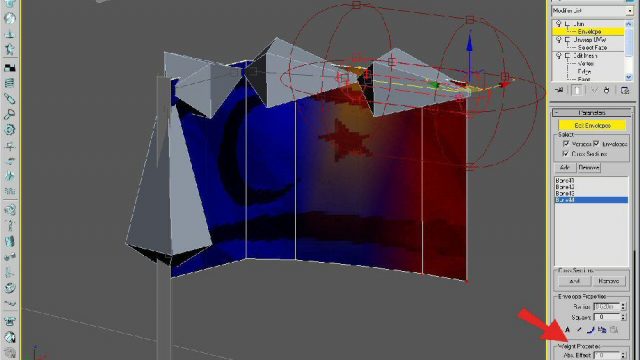Toggle Unwrap UVW modifier lightbulb
Image resolution: width=640 pixels, height=360 pixels.
click(x=558, y=40)
